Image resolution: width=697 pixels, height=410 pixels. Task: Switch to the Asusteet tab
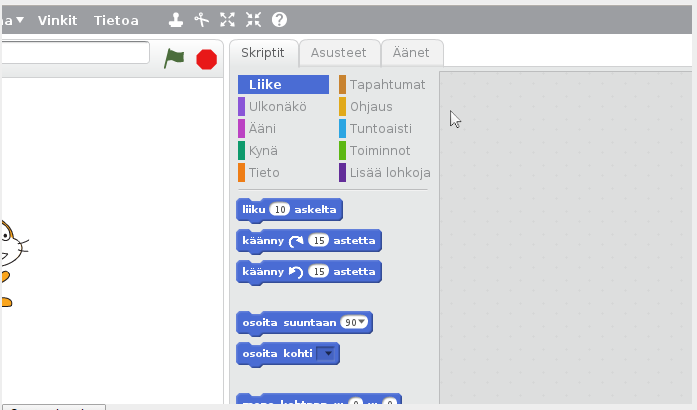tap(338, 53)
